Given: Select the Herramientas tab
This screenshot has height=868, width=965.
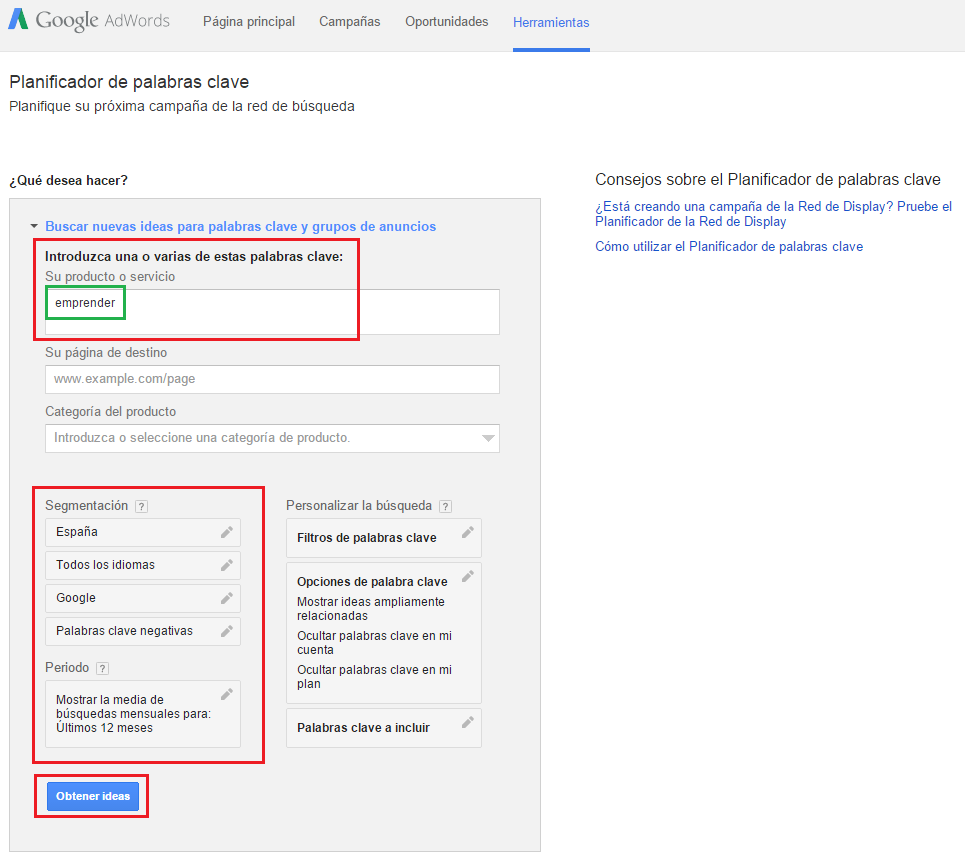Looking at the screenshot, I should point(551,22).
